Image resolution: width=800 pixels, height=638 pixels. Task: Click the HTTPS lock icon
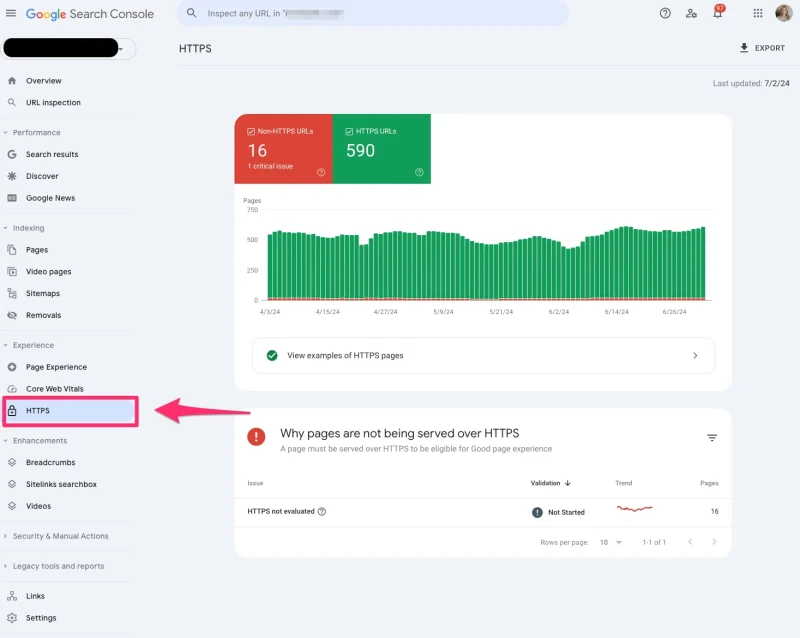[x=12, y=410]
